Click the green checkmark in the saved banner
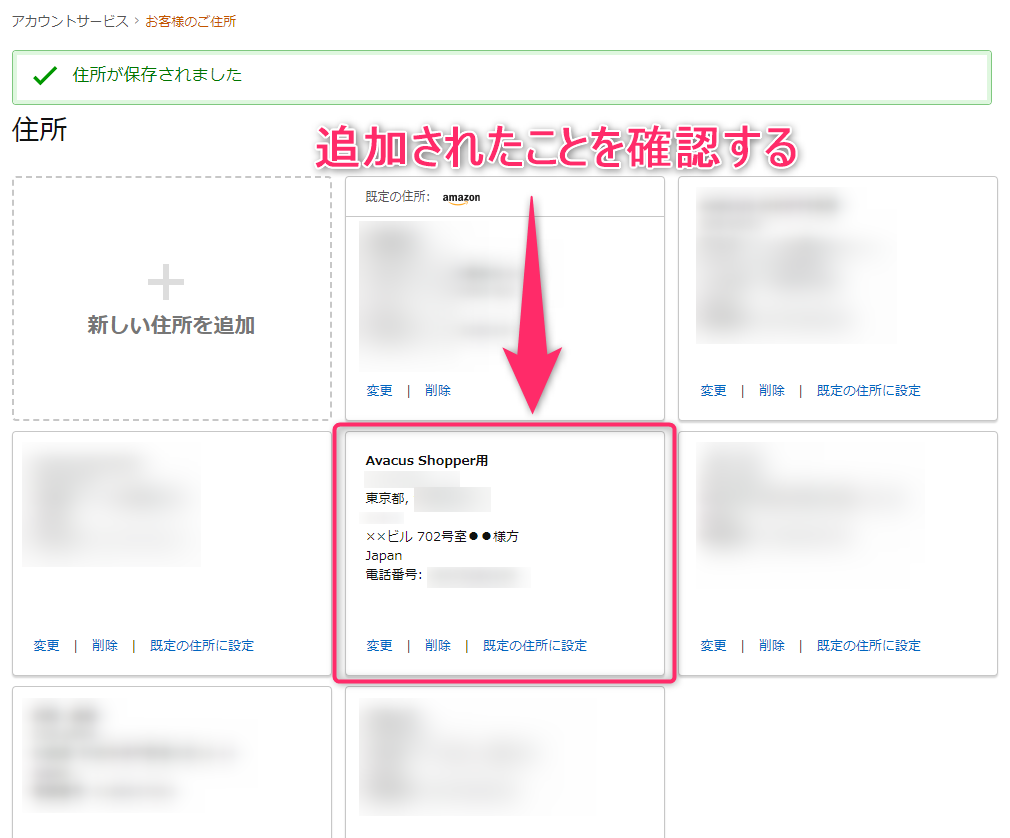 pos(44,76)
